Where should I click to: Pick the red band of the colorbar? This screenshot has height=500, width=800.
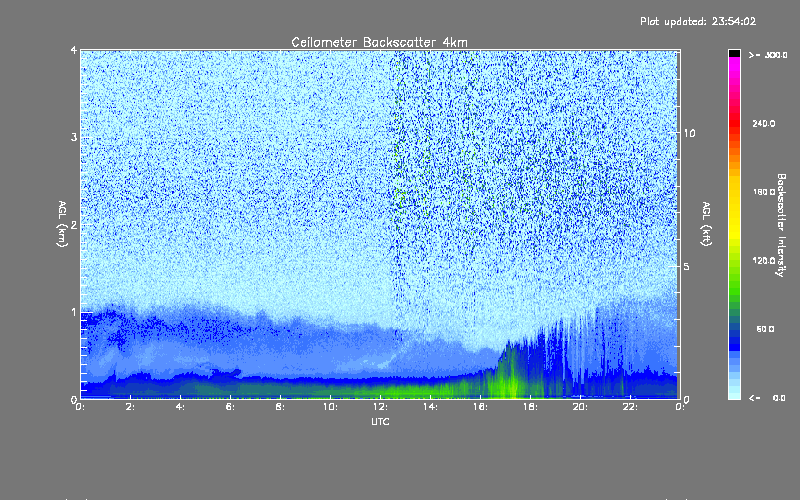[x=734, y=125]
